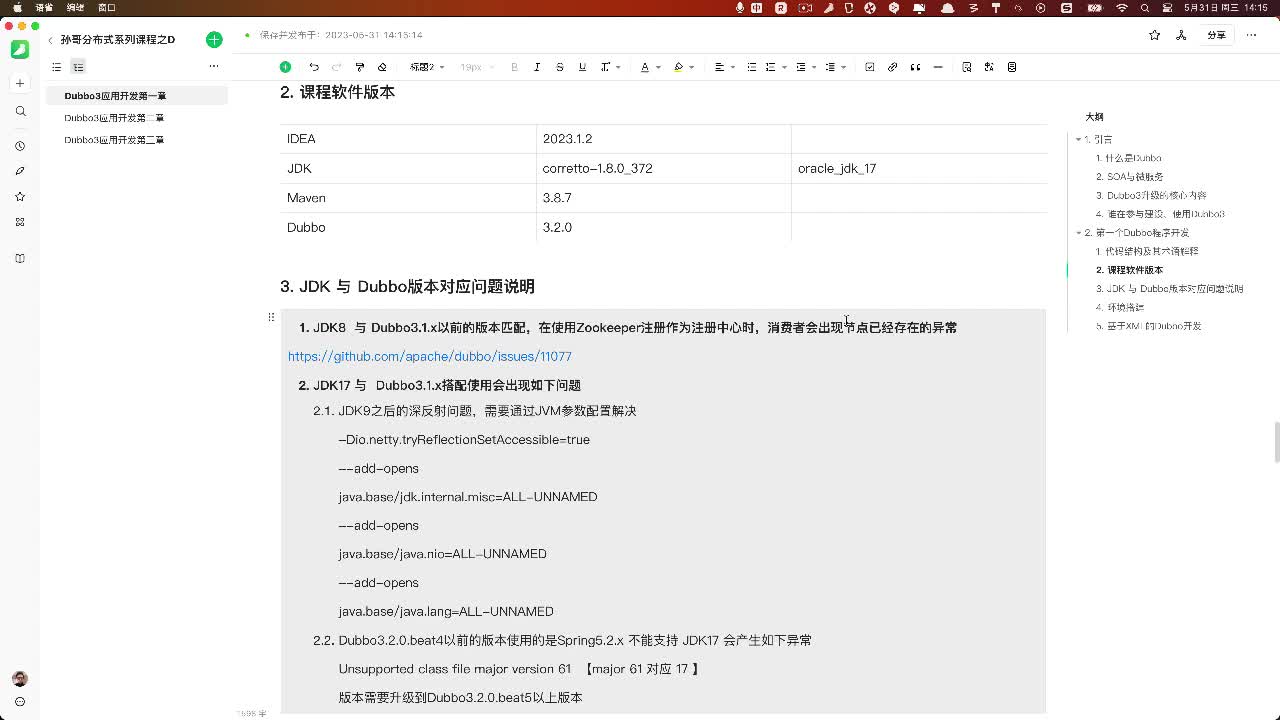
Task: Click the find in document toolbar icon
Action: click(x=967, y=67)
